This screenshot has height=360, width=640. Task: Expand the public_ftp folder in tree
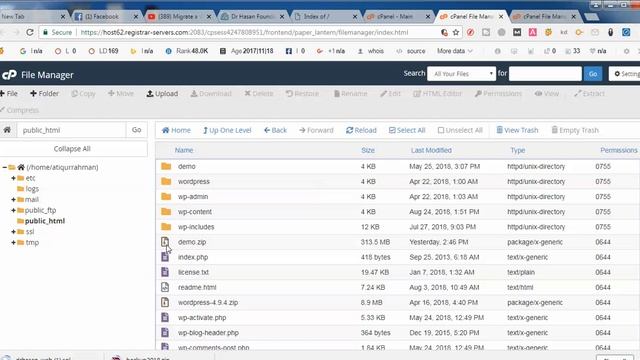(x=13, y=210)
